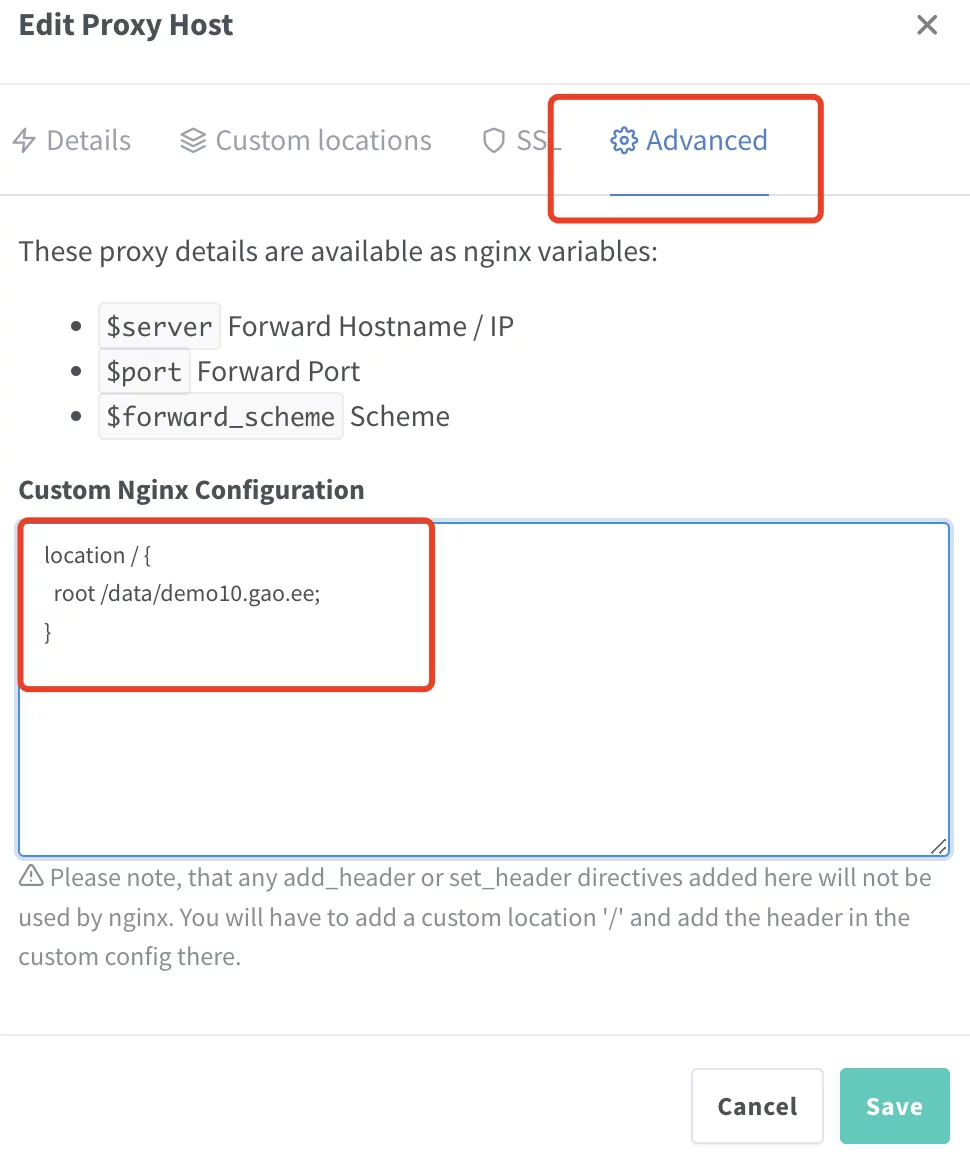Save the proxy host configuration
Image resolution: width=970 pixels, height=1162 pixels.
894,1106
